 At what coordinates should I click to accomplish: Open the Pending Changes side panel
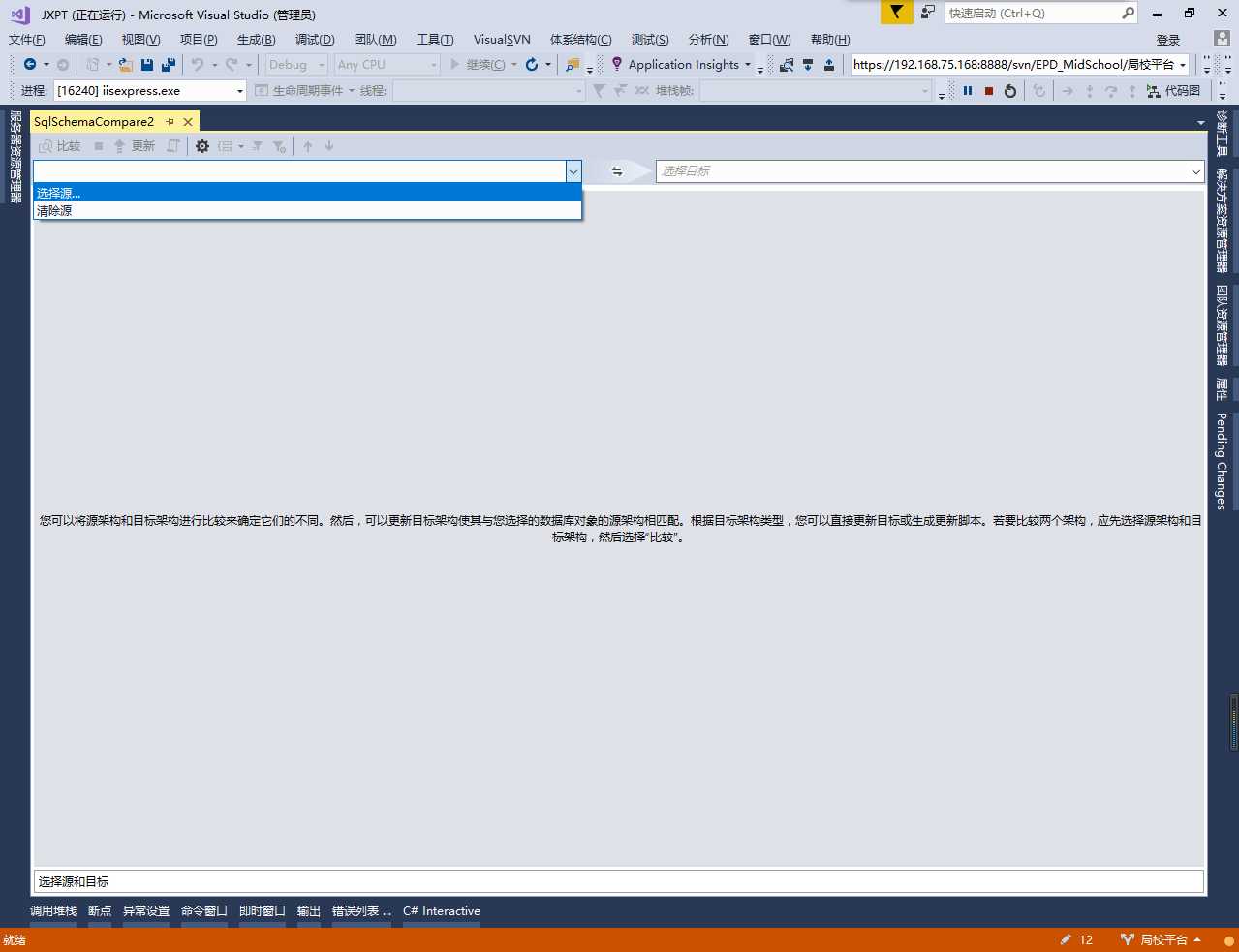[x=1223, y=461]
